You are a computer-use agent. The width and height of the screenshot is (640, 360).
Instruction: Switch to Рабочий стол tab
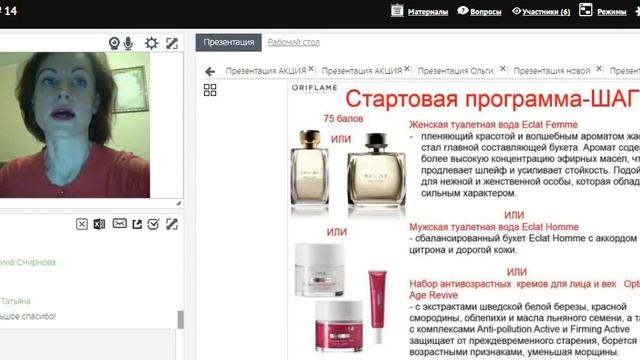pyautogui.click(x=293, y=42)
